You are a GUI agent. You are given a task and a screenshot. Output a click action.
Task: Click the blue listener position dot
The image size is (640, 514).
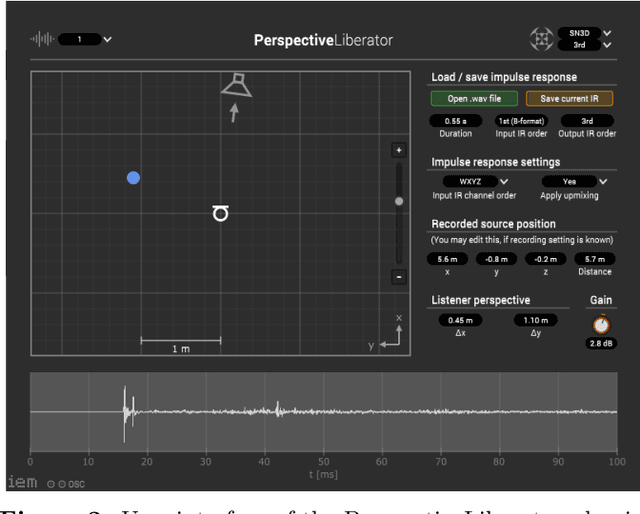tap(133, 178)
